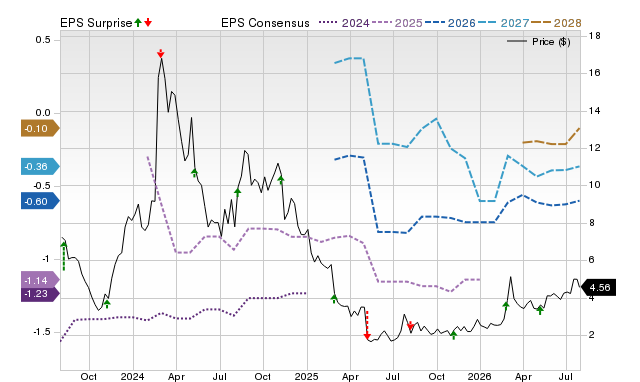Screen dimensions: 640x382
Task: Click the 0.0 label on the EPS axis
Action: pos(43,113)
